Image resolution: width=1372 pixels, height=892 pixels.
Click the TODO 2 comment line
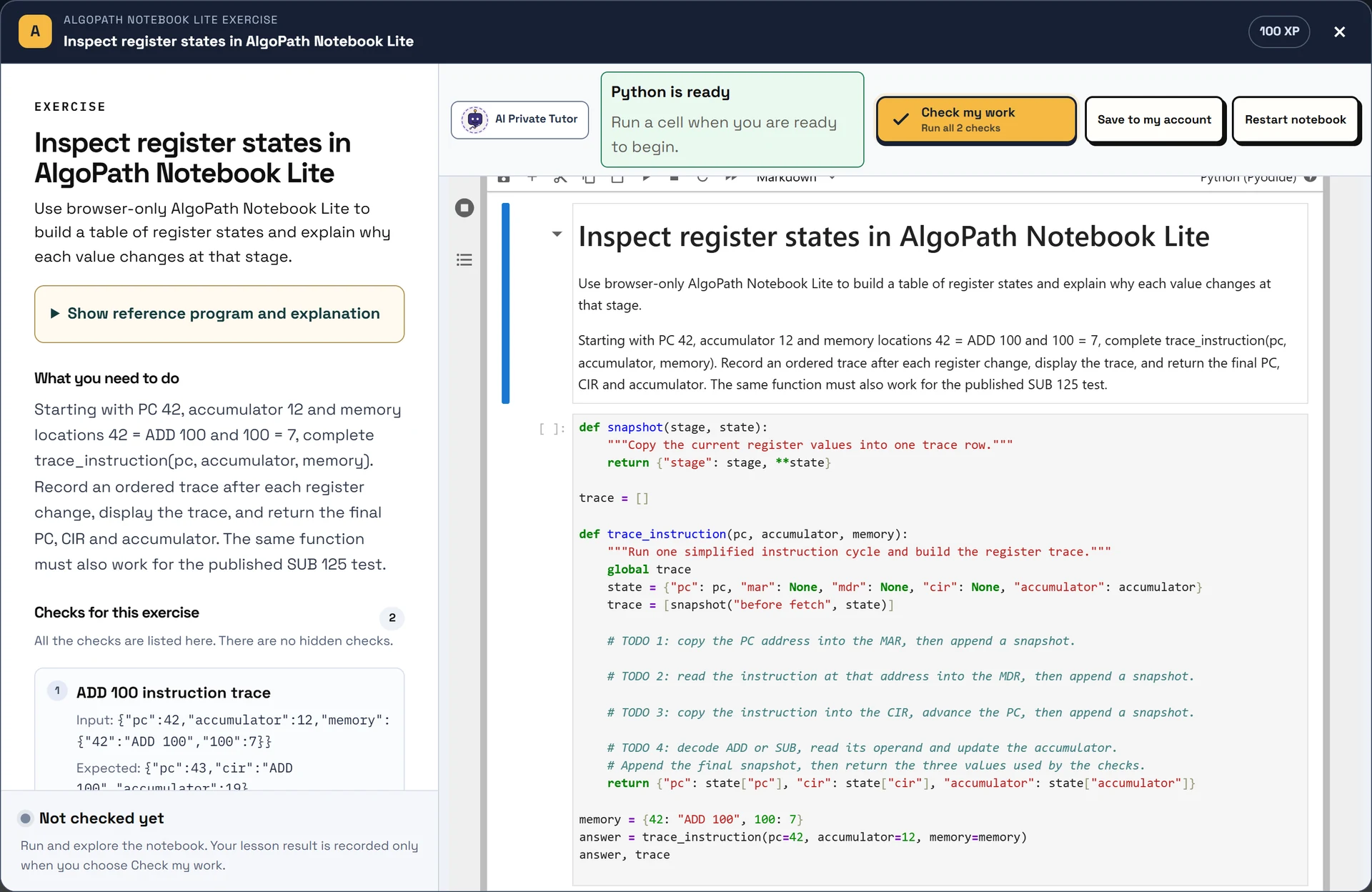900,676
